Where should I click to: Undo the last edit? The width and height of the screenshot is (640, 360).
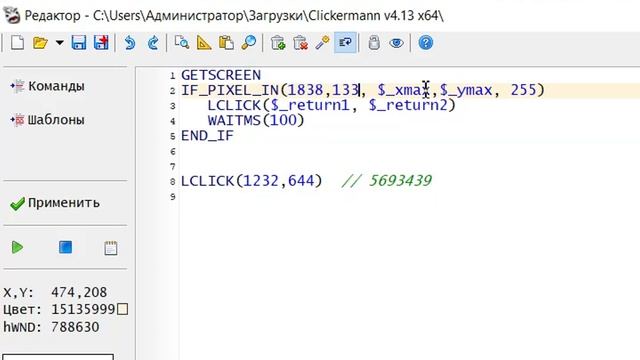point(130,42)
